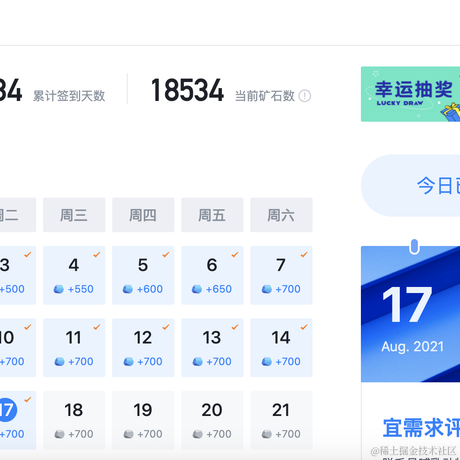Viewport: 460px width, 460px height.
Task: Click the orange checkmark on day 11
Action: [x=97, y=327]
